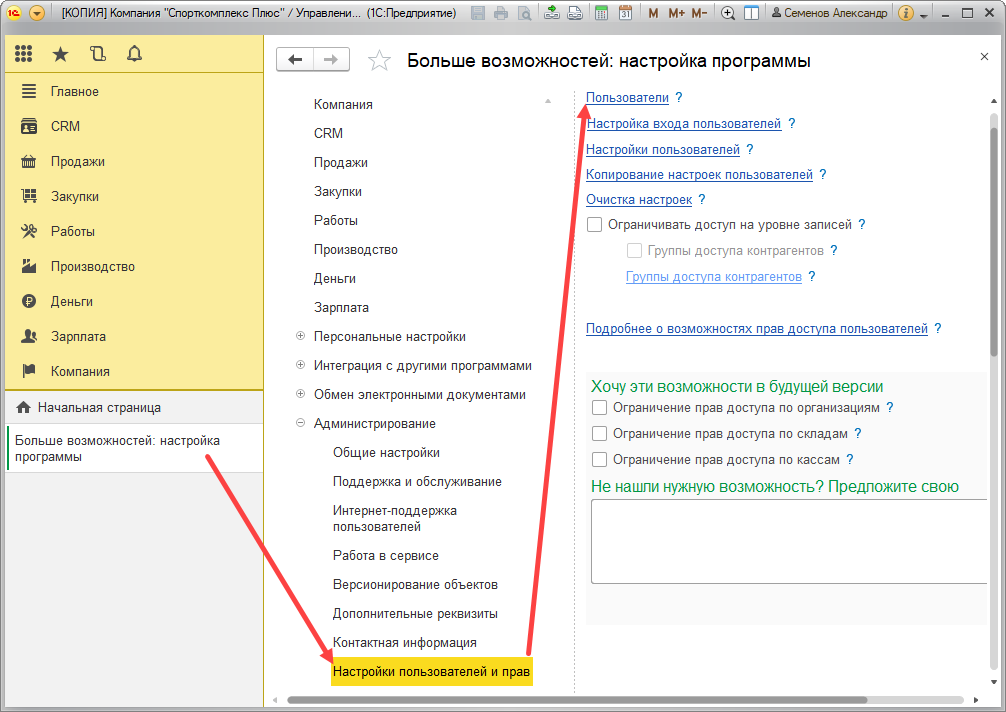This screenshot has height=712, width=1006.
Task: Add page to favorites with star outline
Action: (379, 61)
